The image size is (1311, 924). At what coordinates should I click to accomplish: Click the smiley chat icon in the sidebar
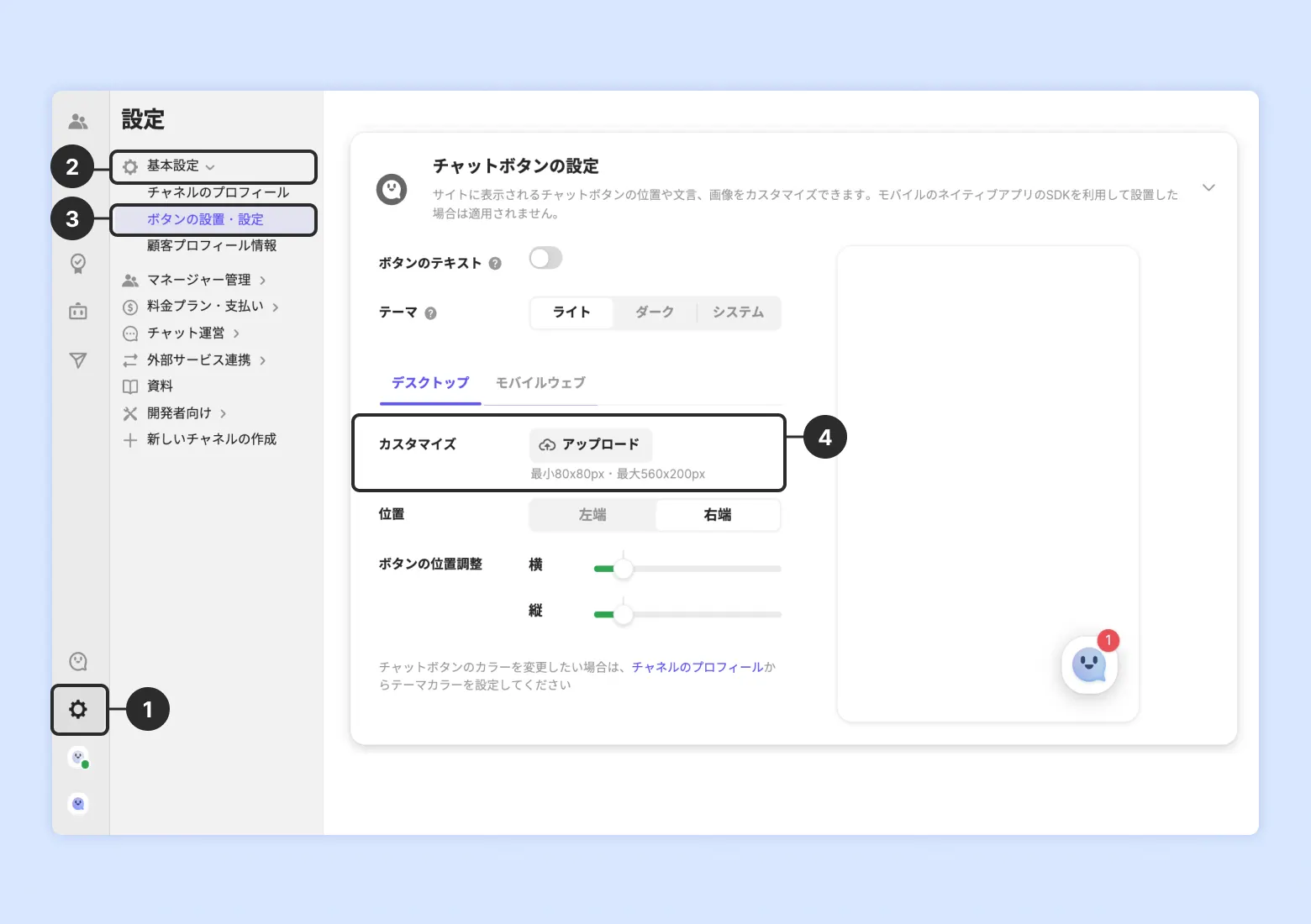78,662
